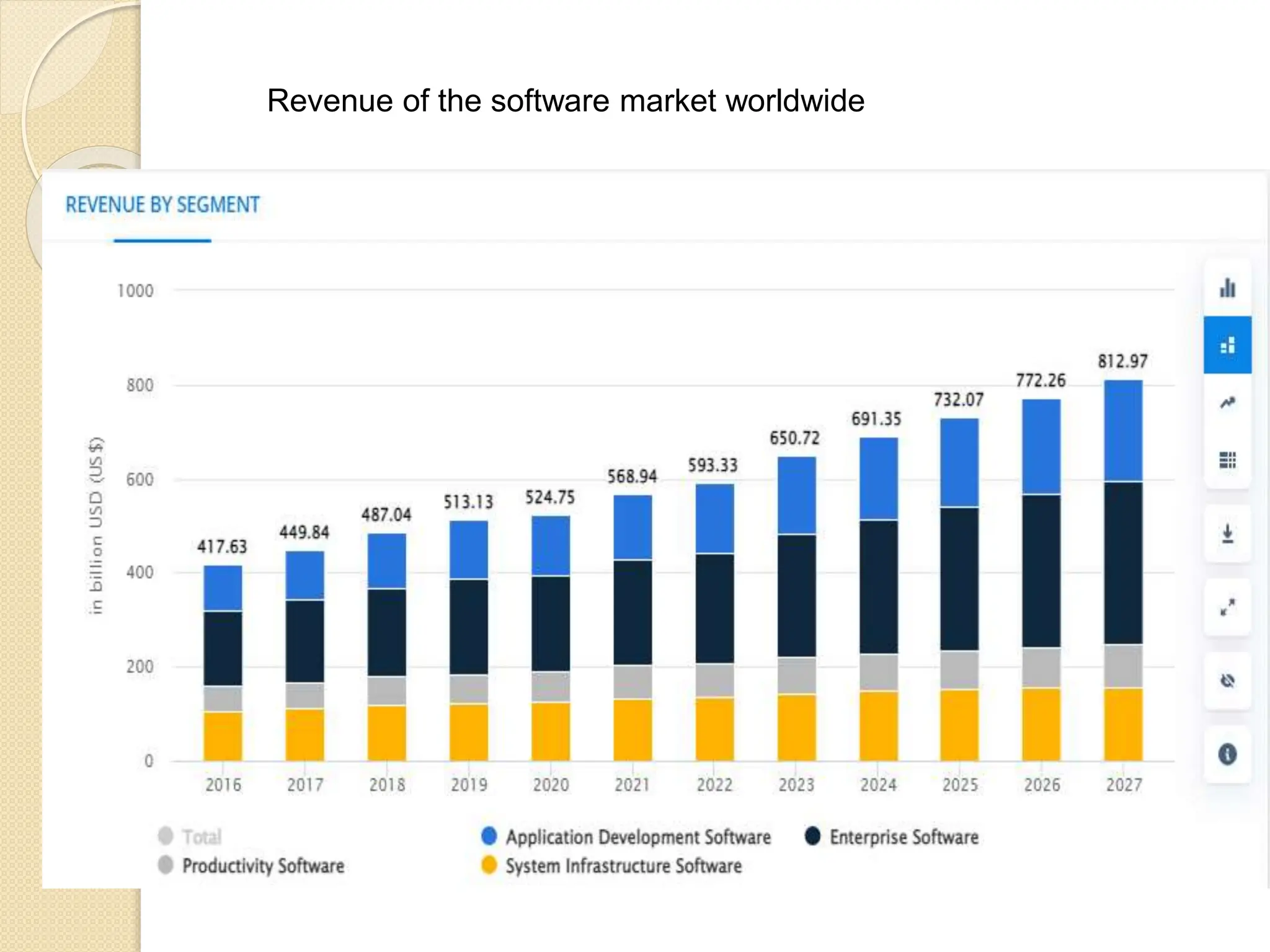Open the chart info icon

pyautogui.click(x=1227, y=754)
